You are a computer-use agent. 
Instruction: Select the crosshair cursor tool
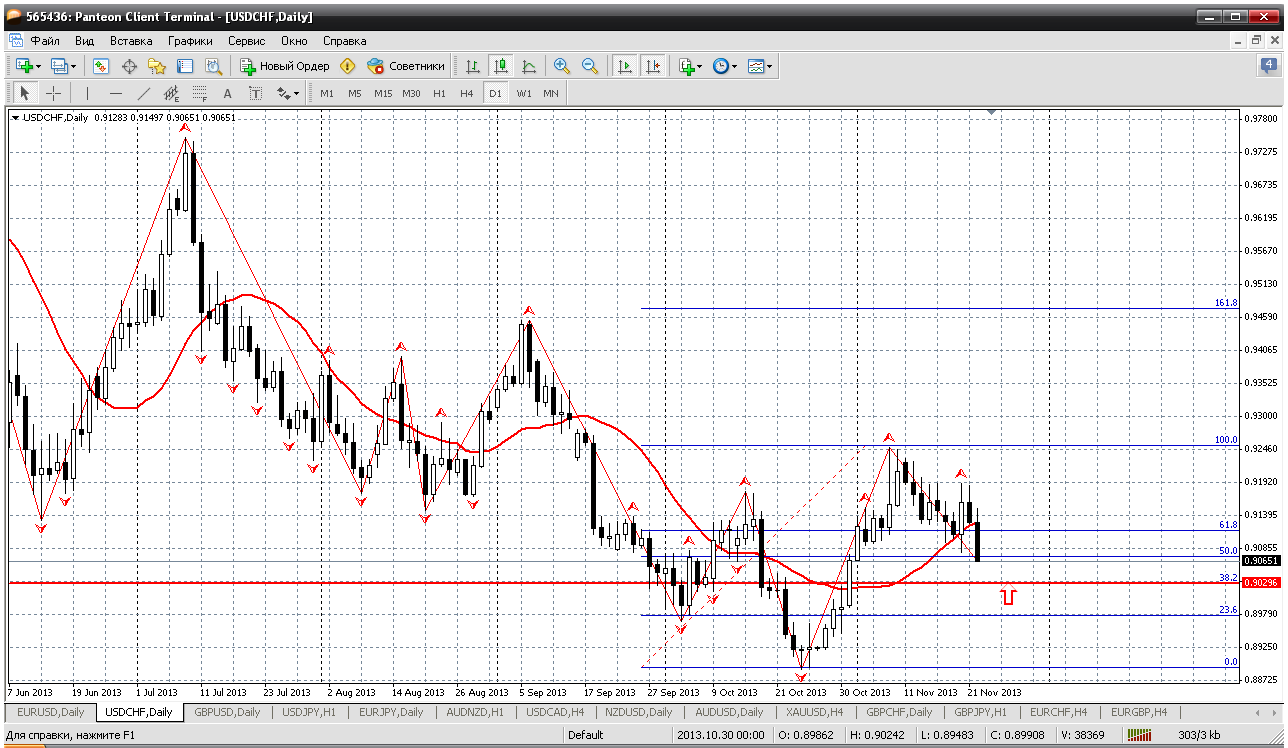(x=53, y=93)
